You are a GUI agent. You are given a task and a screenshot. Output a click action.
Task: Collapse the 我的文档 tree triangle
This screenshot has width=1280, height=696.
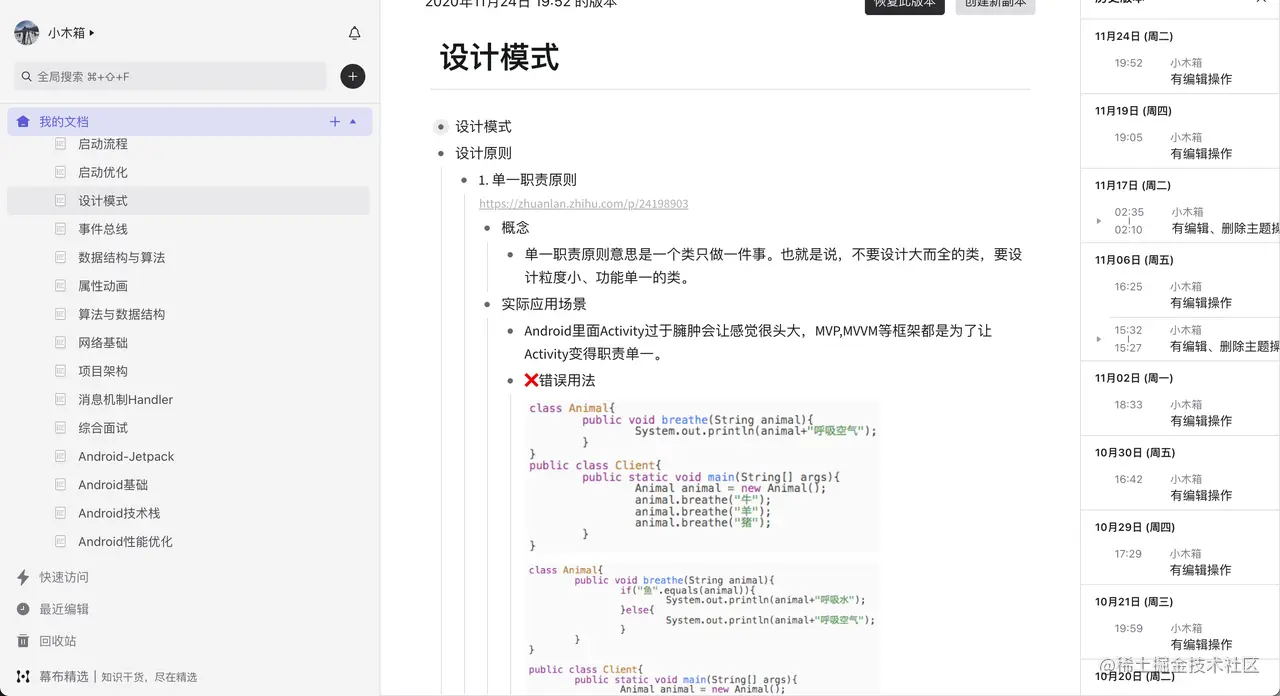(x=353, y=122)
